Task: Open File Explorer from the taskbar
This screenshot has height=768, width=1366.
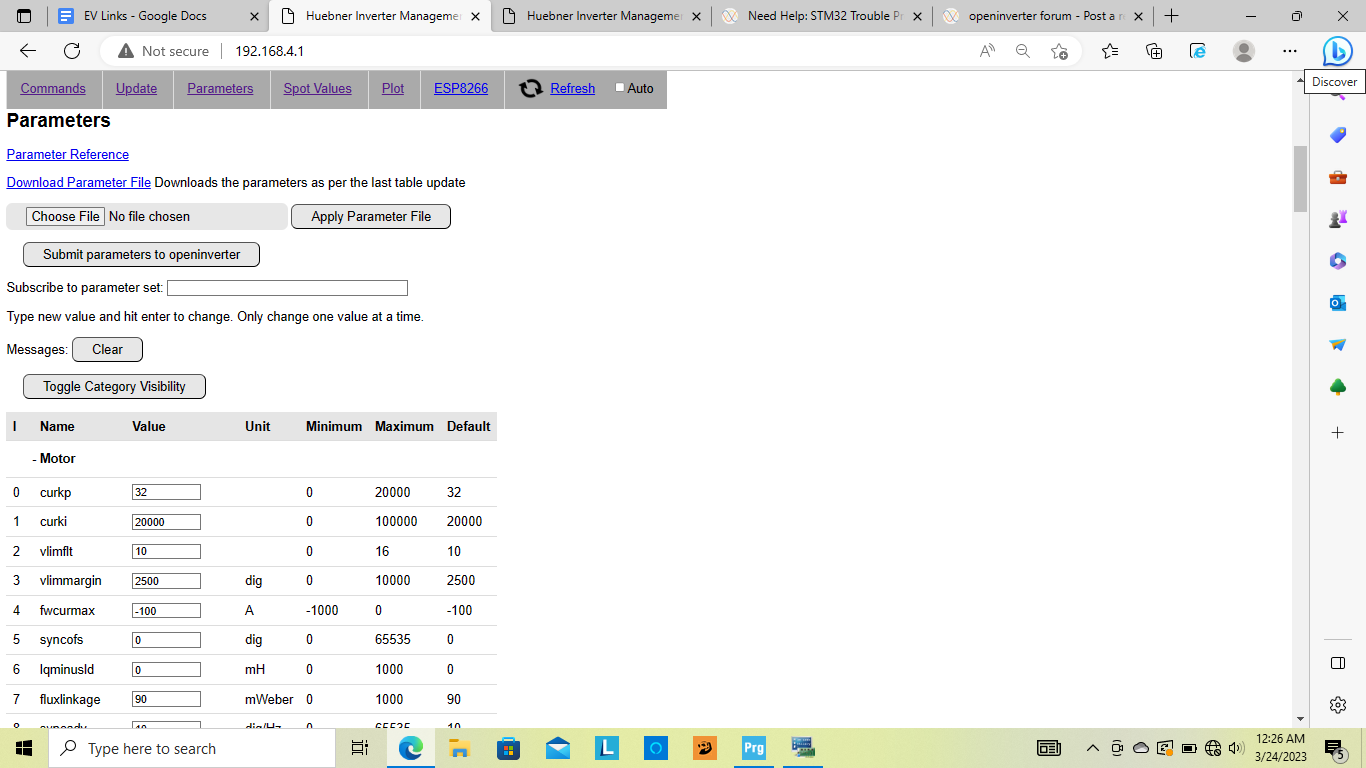Action: pos(459,748)
